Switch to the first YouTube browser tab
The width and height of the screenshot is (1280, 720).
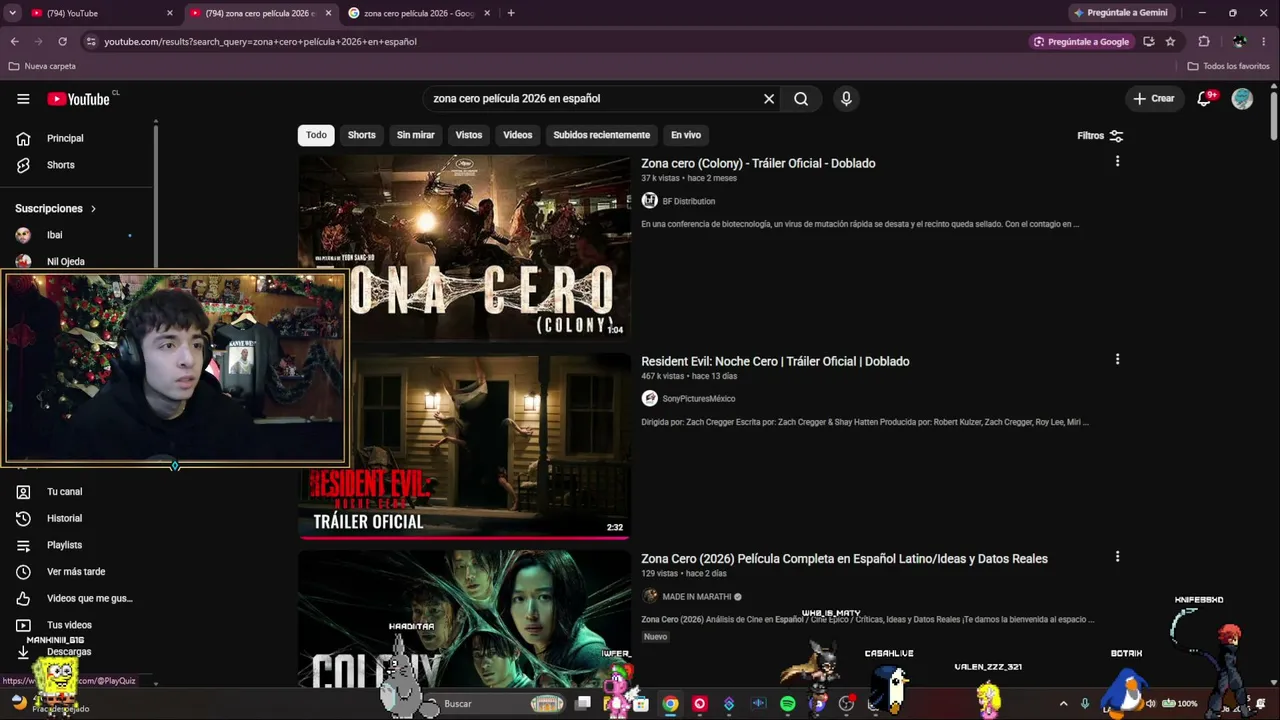coord(100,13)
